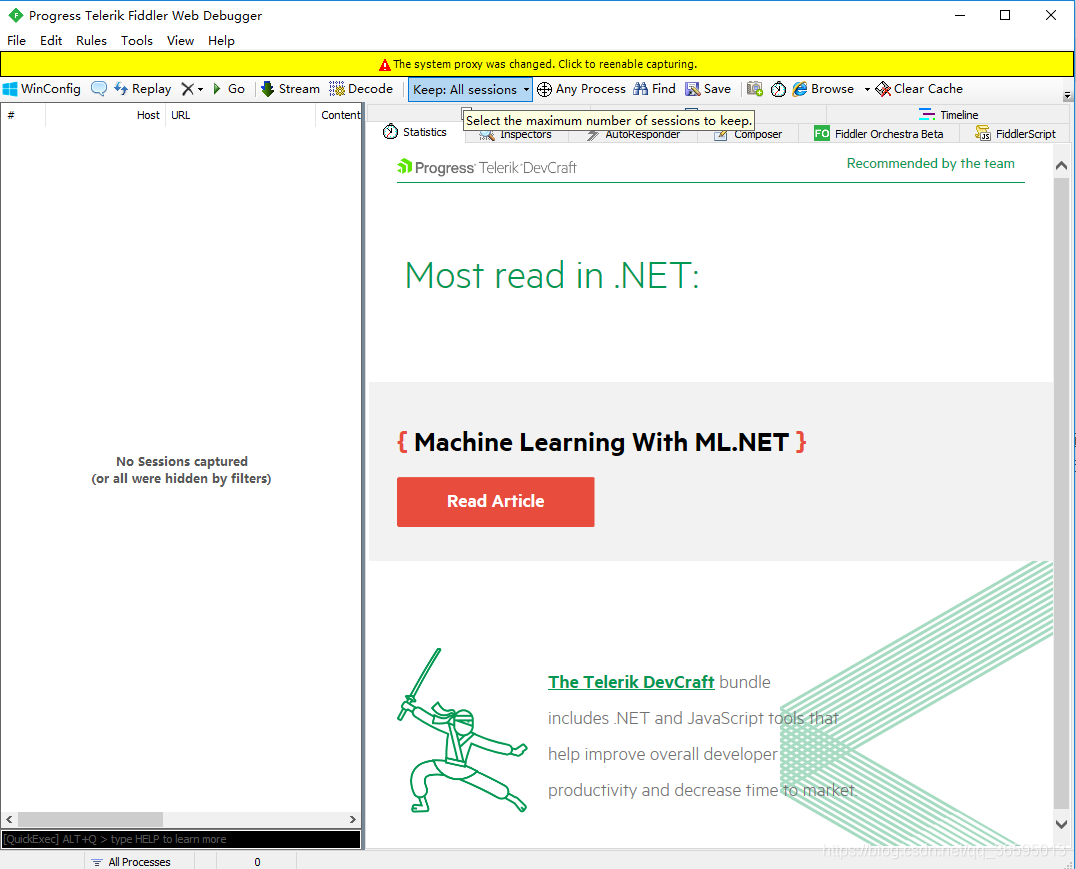Open the File menu
Image resolution: width=1076 pixels, height=869 pixels.
click(x=16, y=40)
